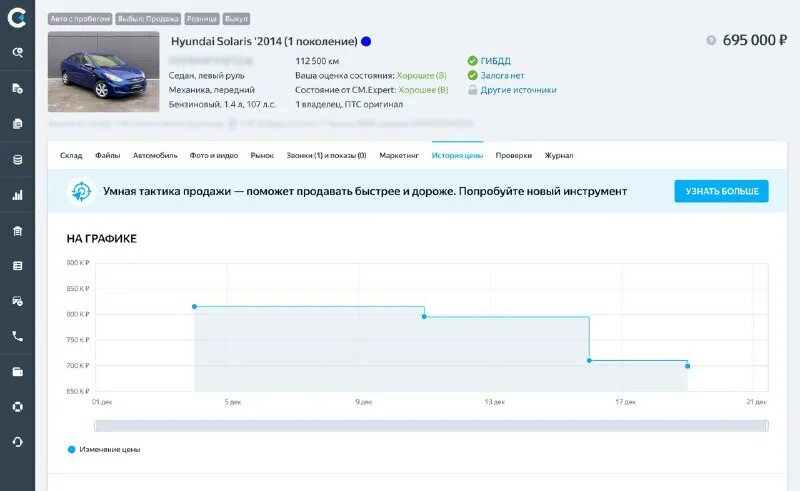Click the blue color dot after the car title

366,41
